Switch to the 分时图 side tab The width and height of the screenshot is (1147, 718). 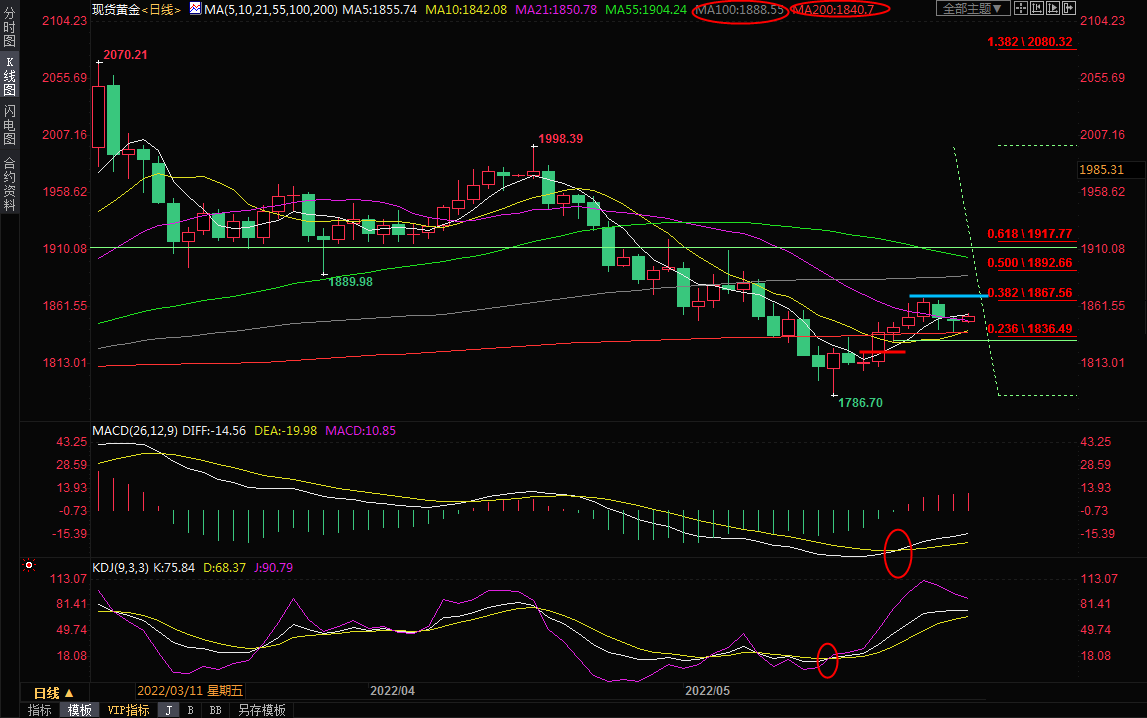pos(9,31)
